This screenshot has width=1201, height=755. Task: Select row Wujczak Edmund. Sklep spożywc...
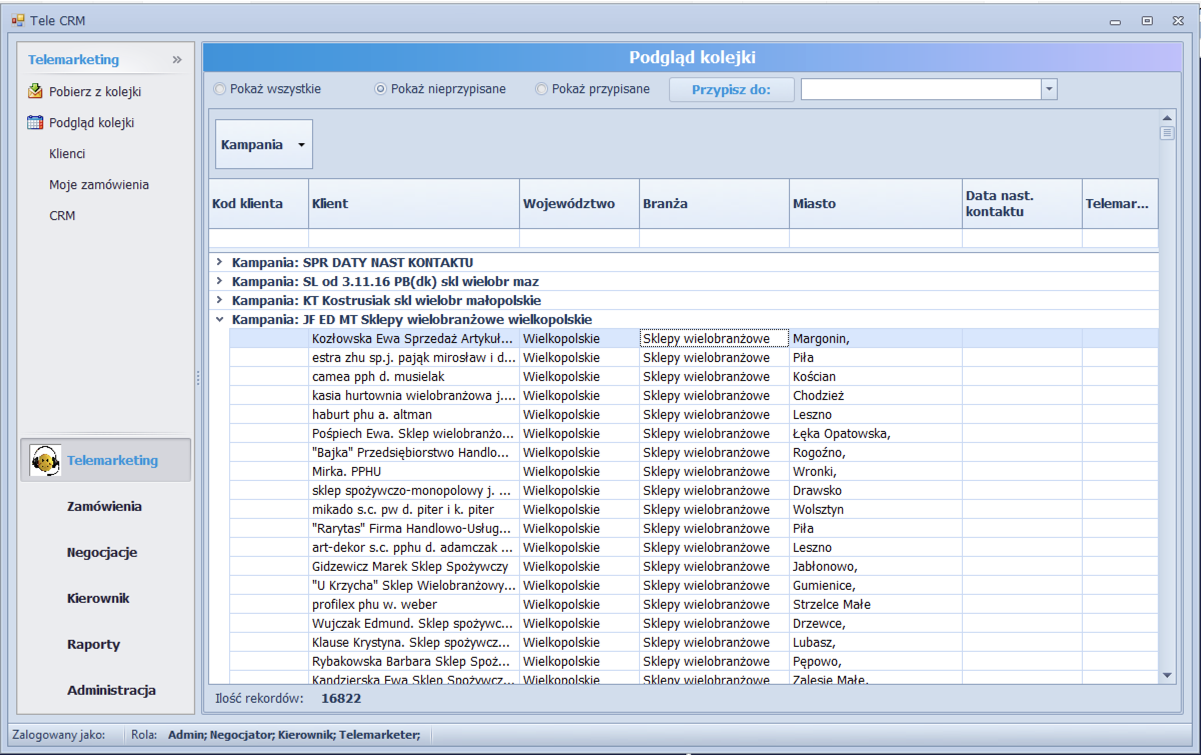[694, 624]
